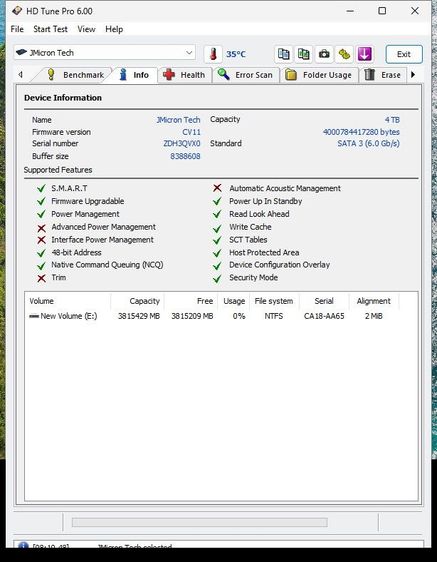Screen dimensions: 437x562
Task: Click the NTFS file system cell
Action: click(274, 316)
